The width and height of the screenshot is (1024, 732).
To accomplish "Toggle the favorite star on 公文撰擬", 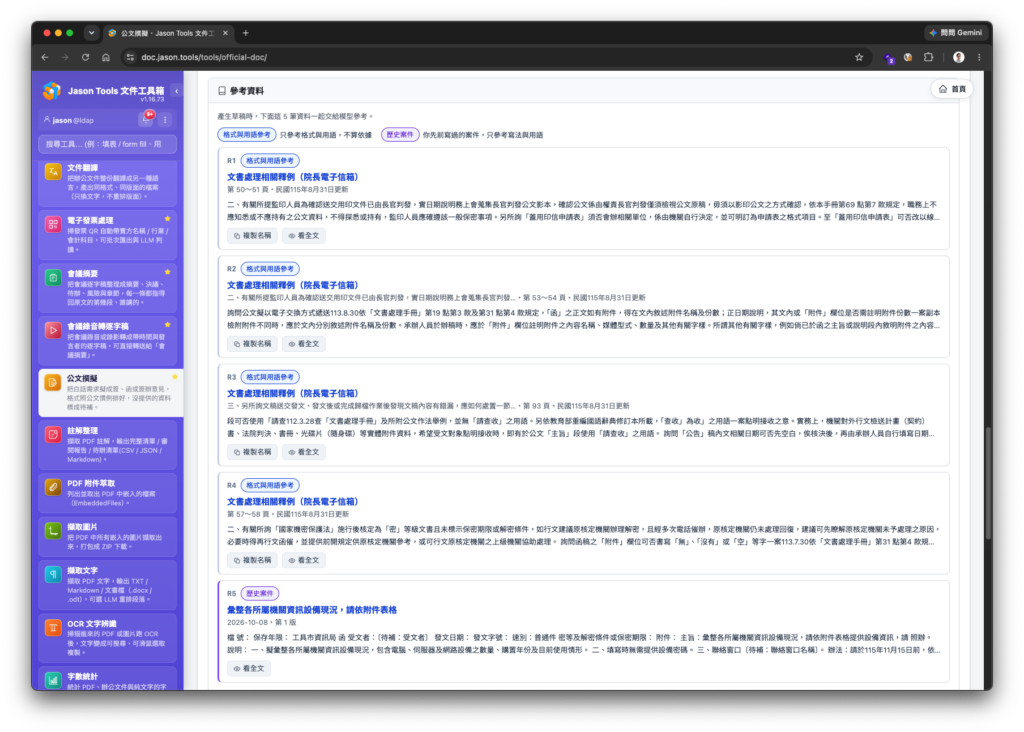I will pyautogui.click(x=174, y=377).
